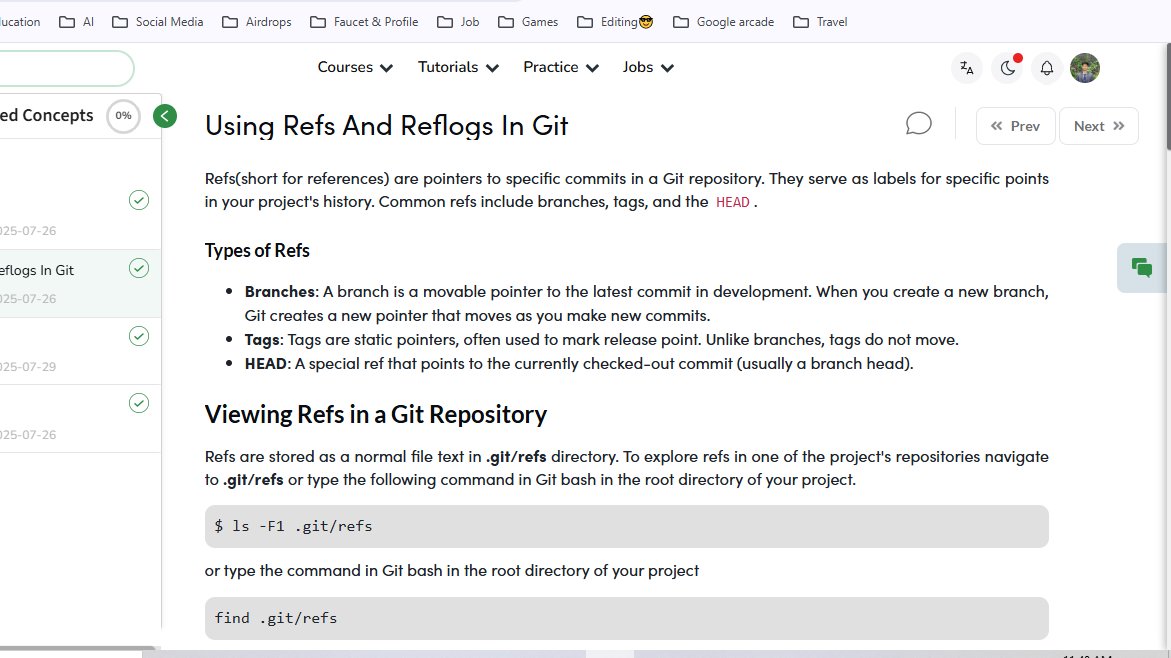Collapse sidebar with green arrow button

(165, 116)
